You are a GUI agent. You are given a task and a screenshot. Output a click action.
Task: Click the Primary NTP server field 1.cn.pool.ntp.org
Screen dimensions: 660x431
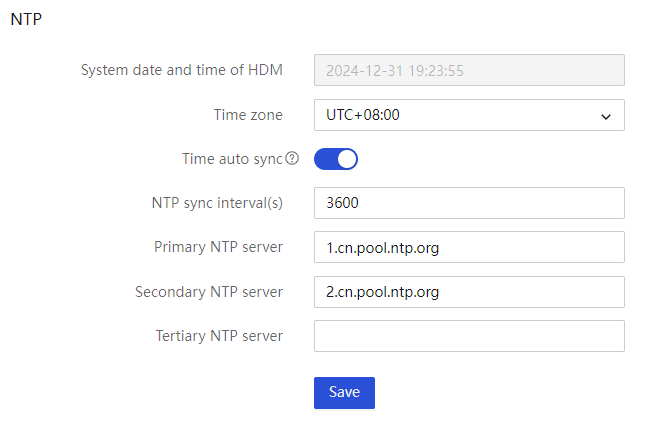click(469, 247)
